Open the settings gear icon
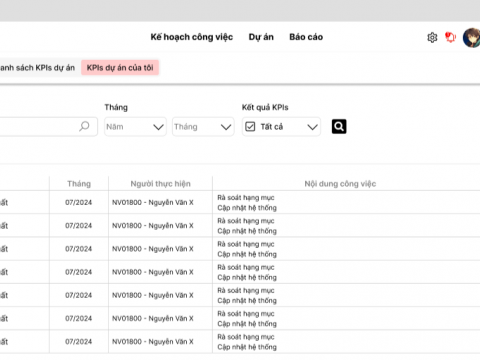 coord(432,38)
